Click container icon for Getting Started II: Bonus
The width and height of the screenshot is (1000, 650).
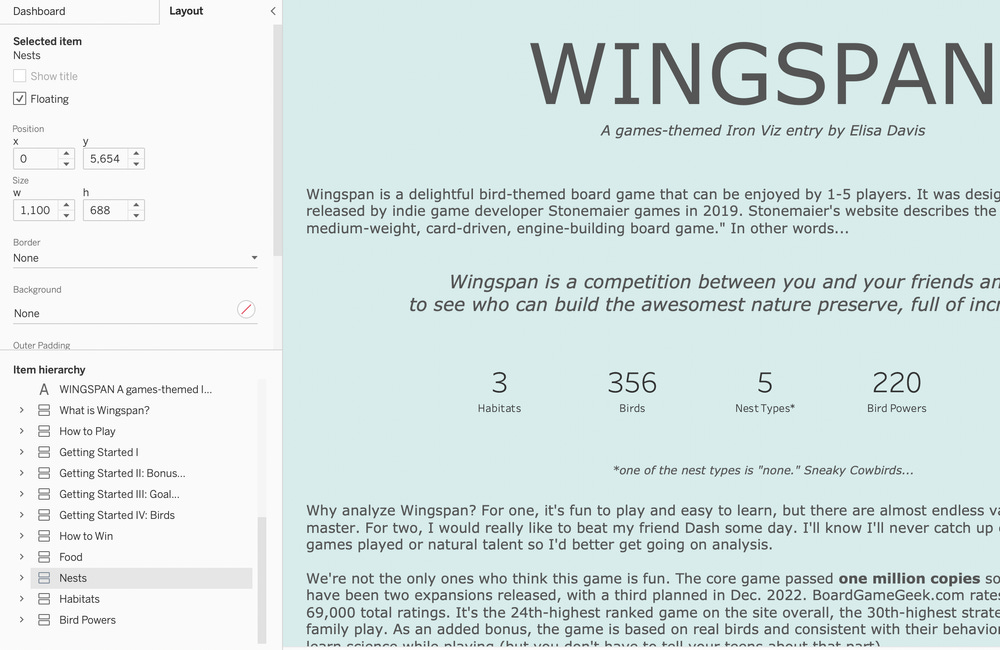point(44,473)
